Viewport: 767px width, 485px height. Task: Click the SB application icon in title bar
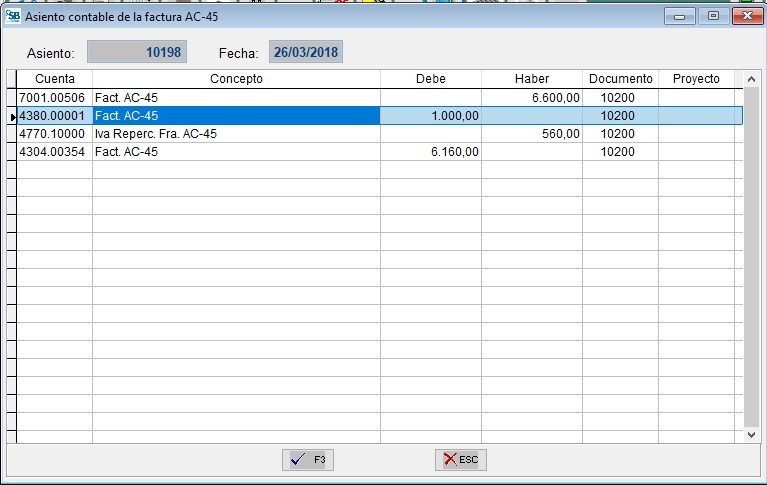(x=13, y=17)
